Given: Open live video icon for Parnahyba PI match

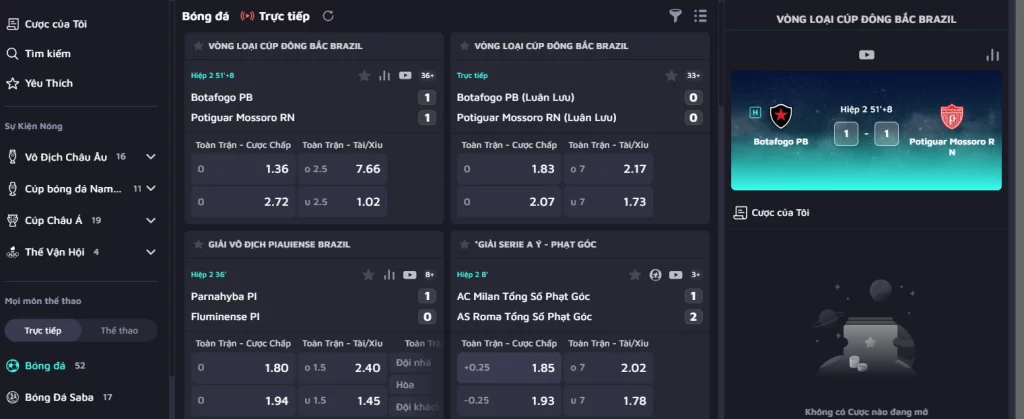Looking at the screenshot, I should coord(409,275).
